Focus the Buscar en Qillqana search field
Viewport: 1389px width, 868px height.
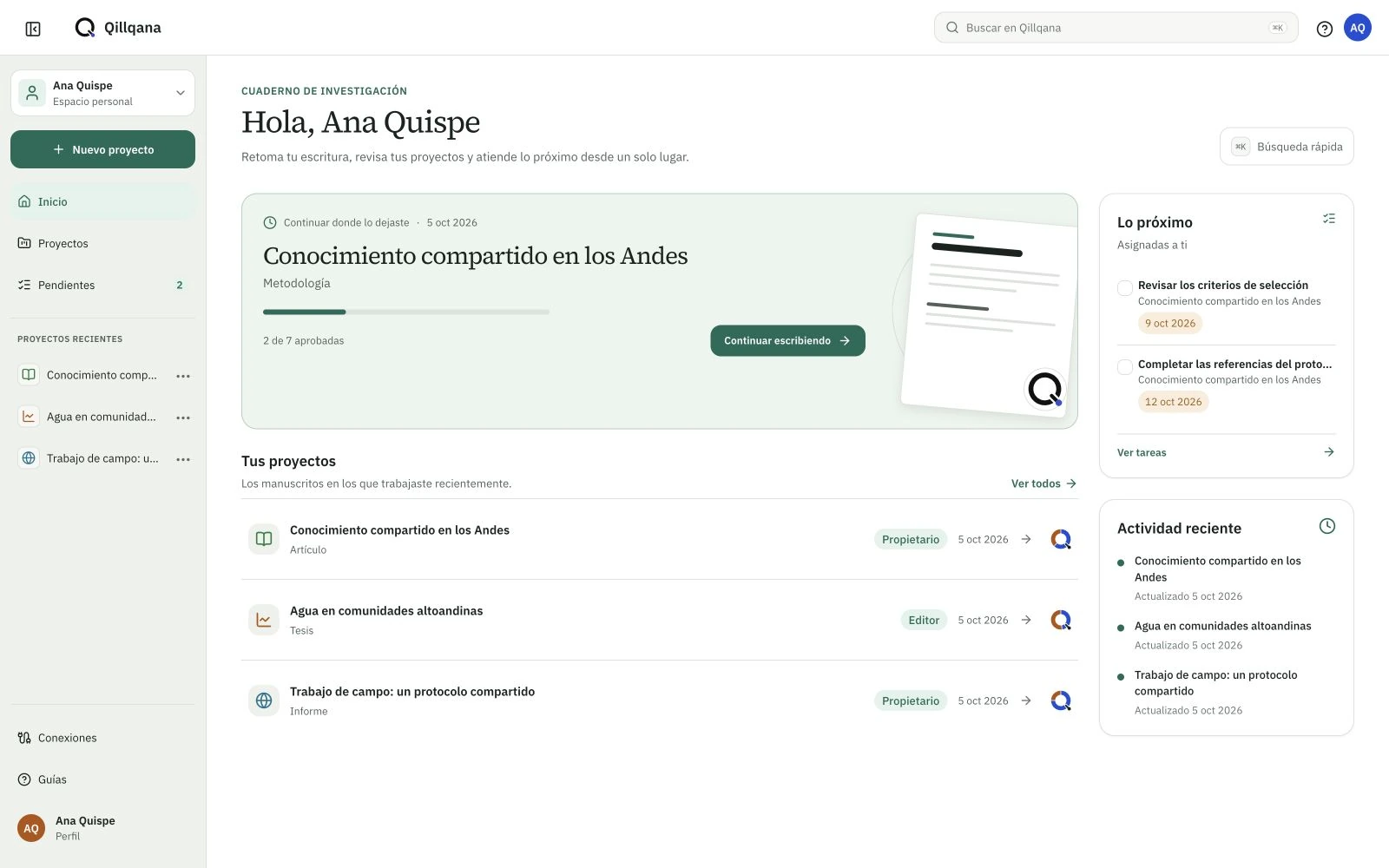[1116, 28]
